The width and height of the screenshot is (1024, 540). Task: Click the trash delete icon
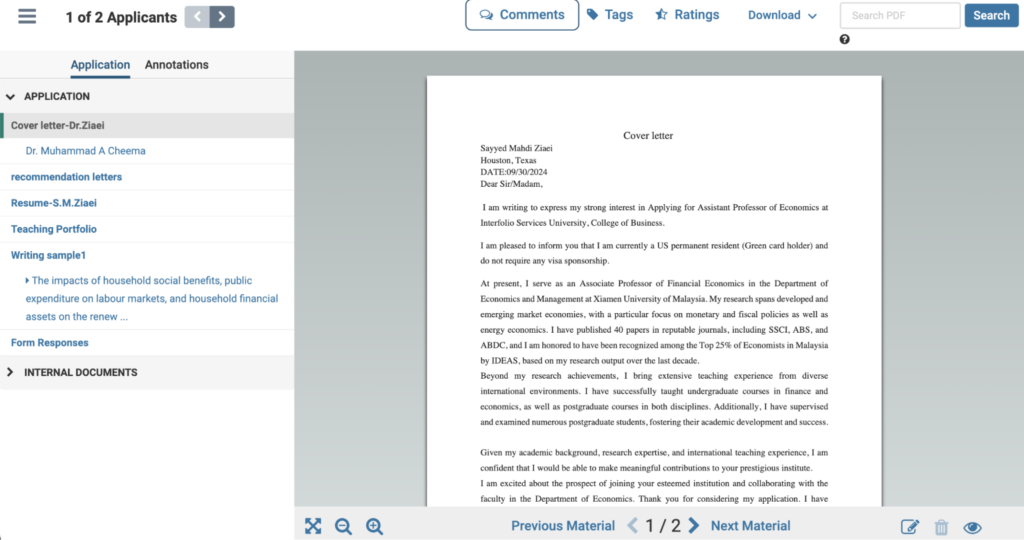tap(941, 527)
